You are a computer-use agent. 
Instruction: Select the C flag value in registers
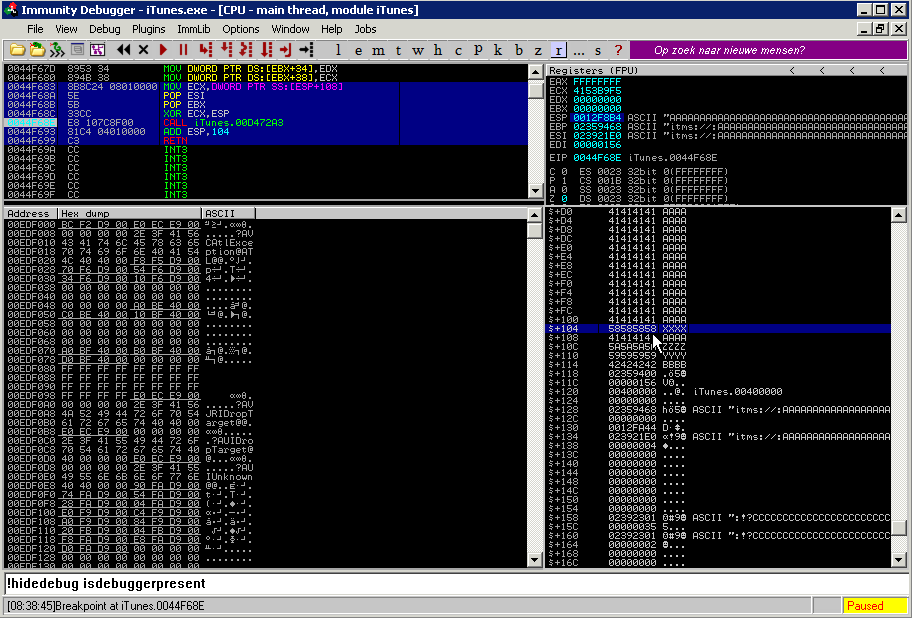(563, 171)
